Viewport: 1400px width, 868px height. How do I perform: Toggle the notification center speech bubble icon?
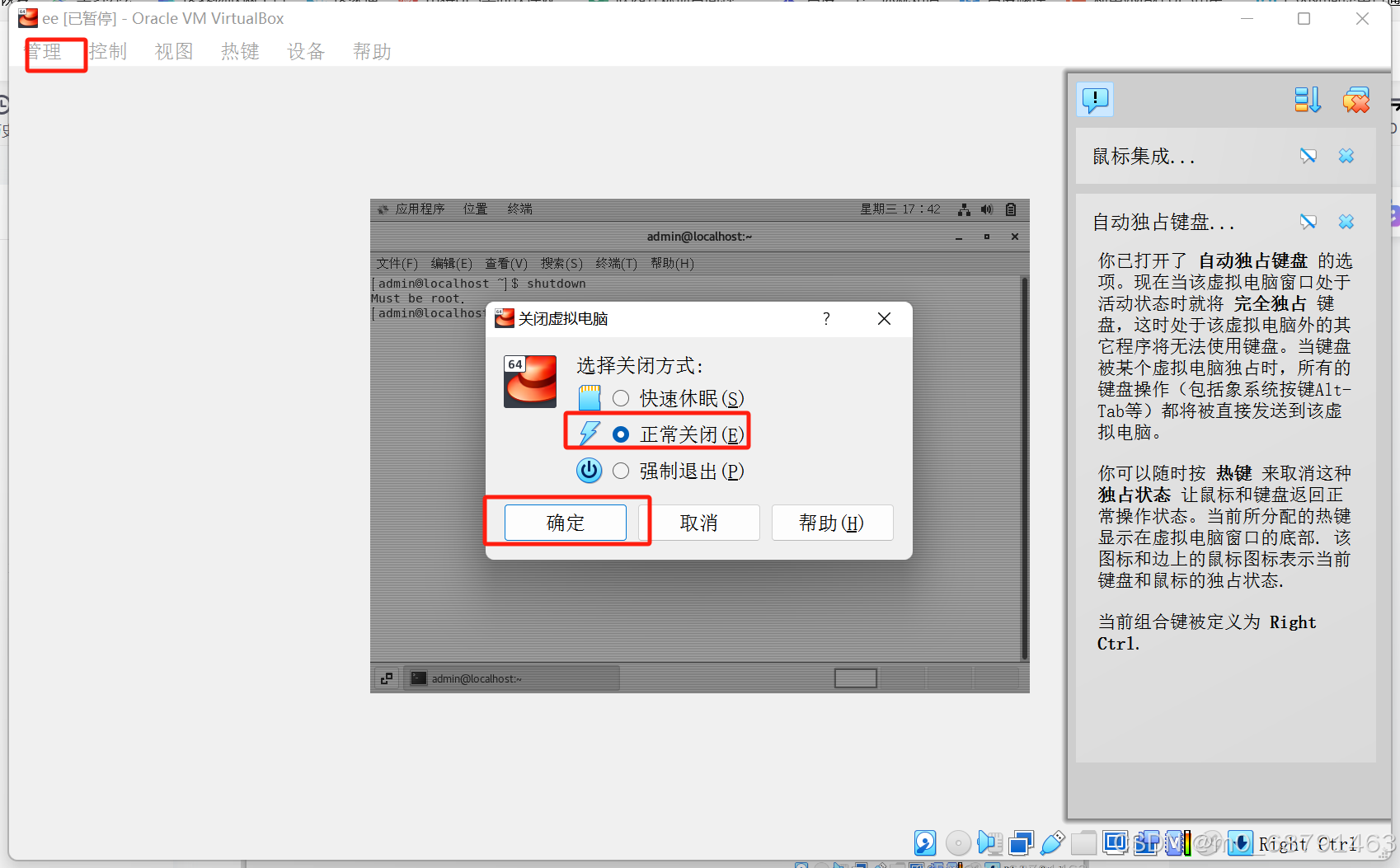[x=1095, y=101]
